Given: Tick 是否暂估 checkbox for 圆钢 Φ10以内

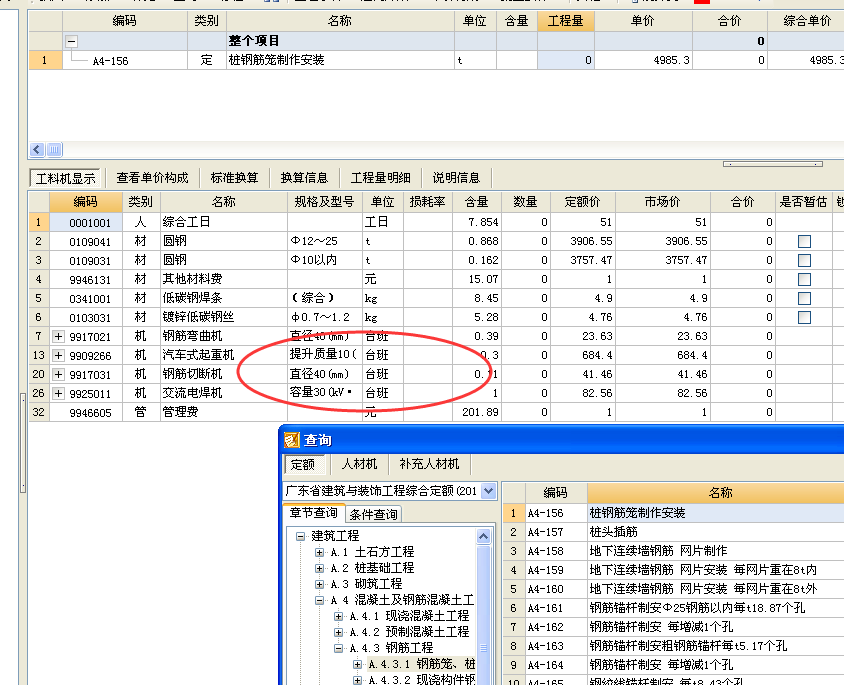Looking at the screenshot, I should coord(804,260).
